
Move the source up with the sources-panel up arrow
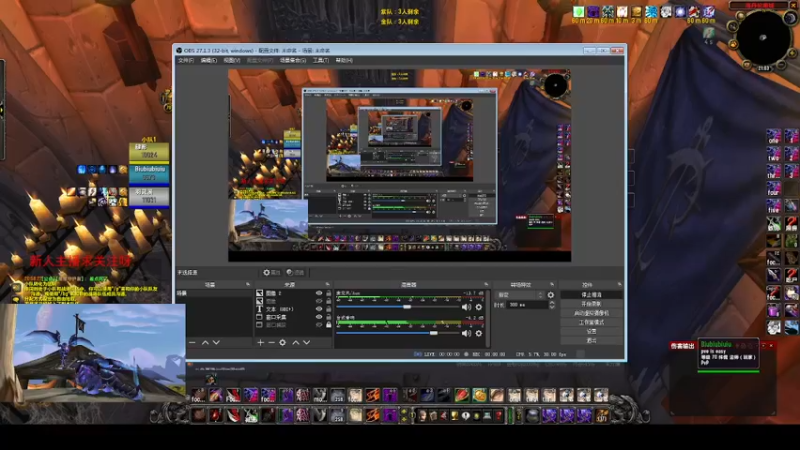(x=295, y=342)
